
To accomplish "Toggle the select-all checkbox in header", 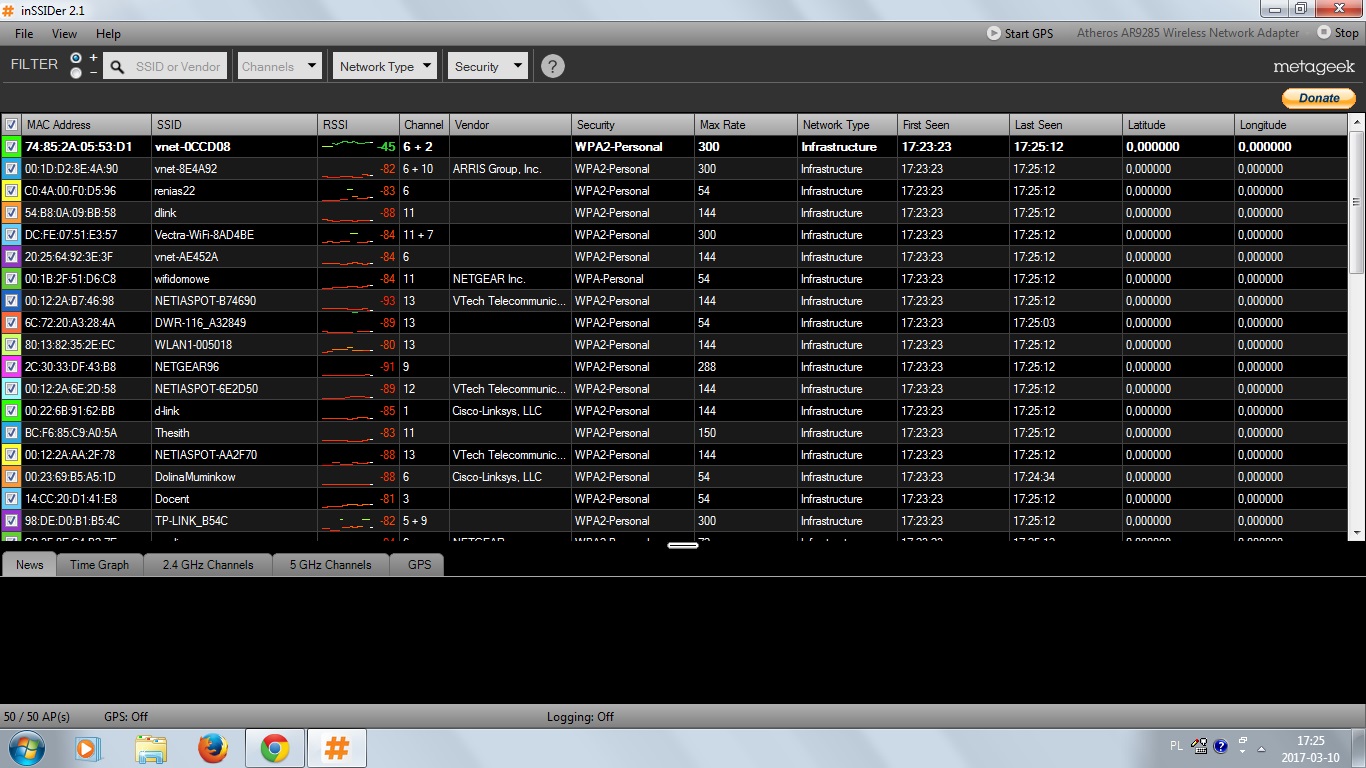I will coord(11,125).
